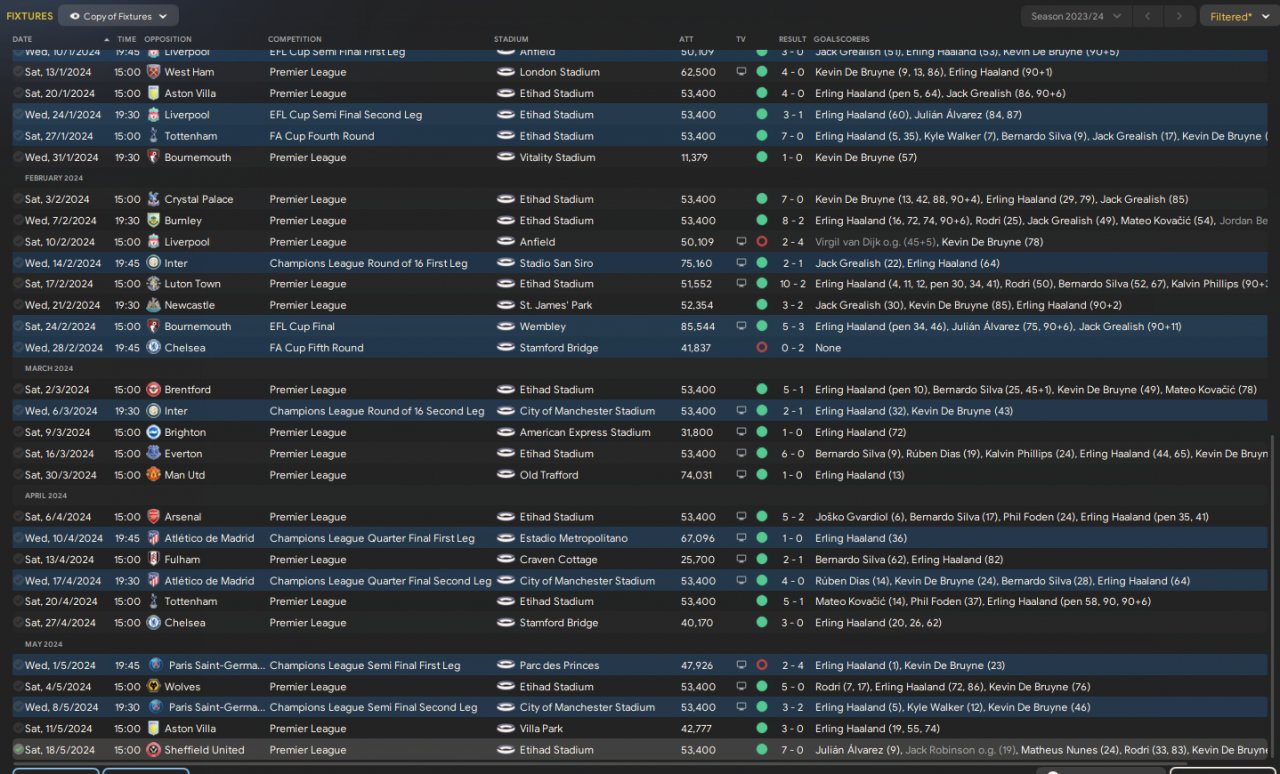Tick the selection circle on the Arsenal row
Screen dimensions: 1280x774
[18, 517]
